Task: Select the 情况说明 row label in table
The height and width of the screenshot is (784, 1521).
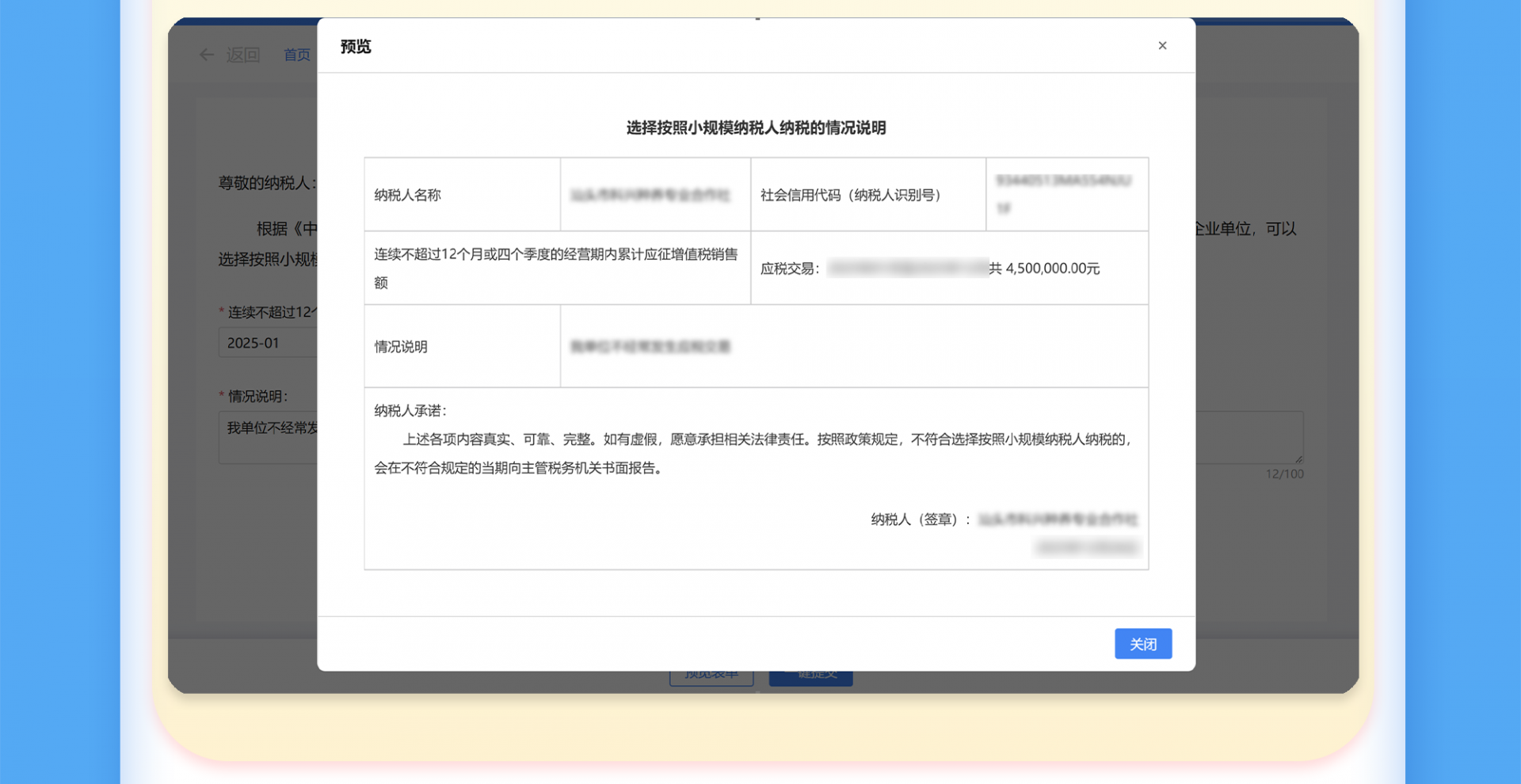Action: [x=401, y=347]
